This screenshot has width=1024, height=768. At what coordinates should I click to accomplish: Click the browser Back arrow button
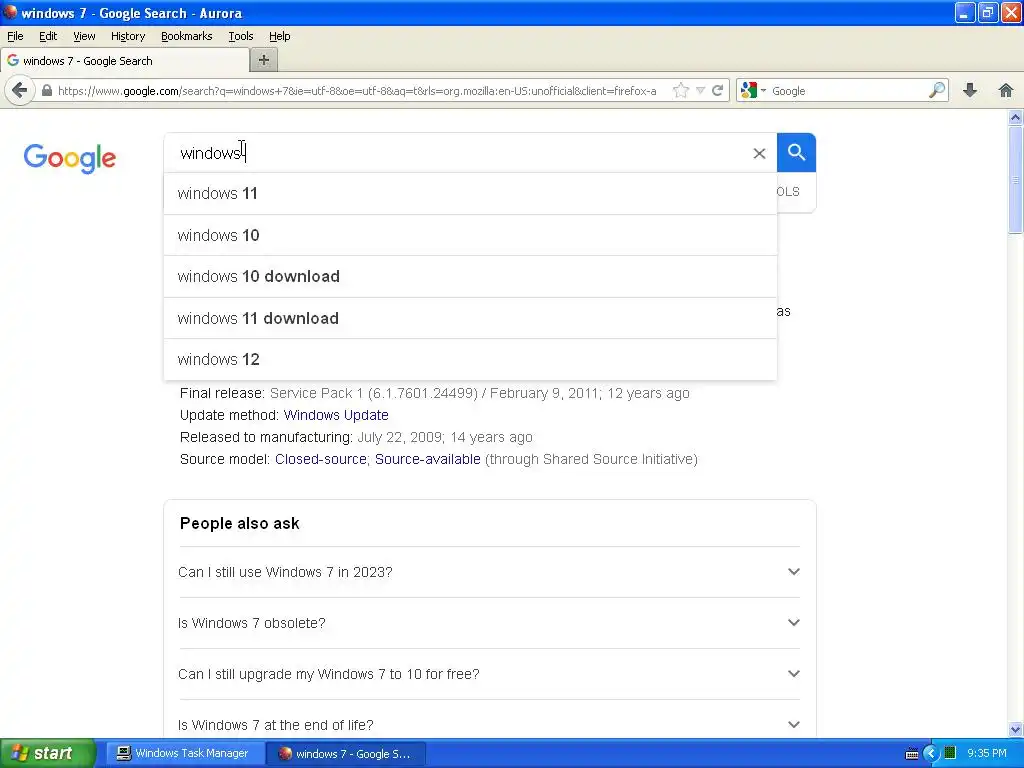tap(20, 90)
